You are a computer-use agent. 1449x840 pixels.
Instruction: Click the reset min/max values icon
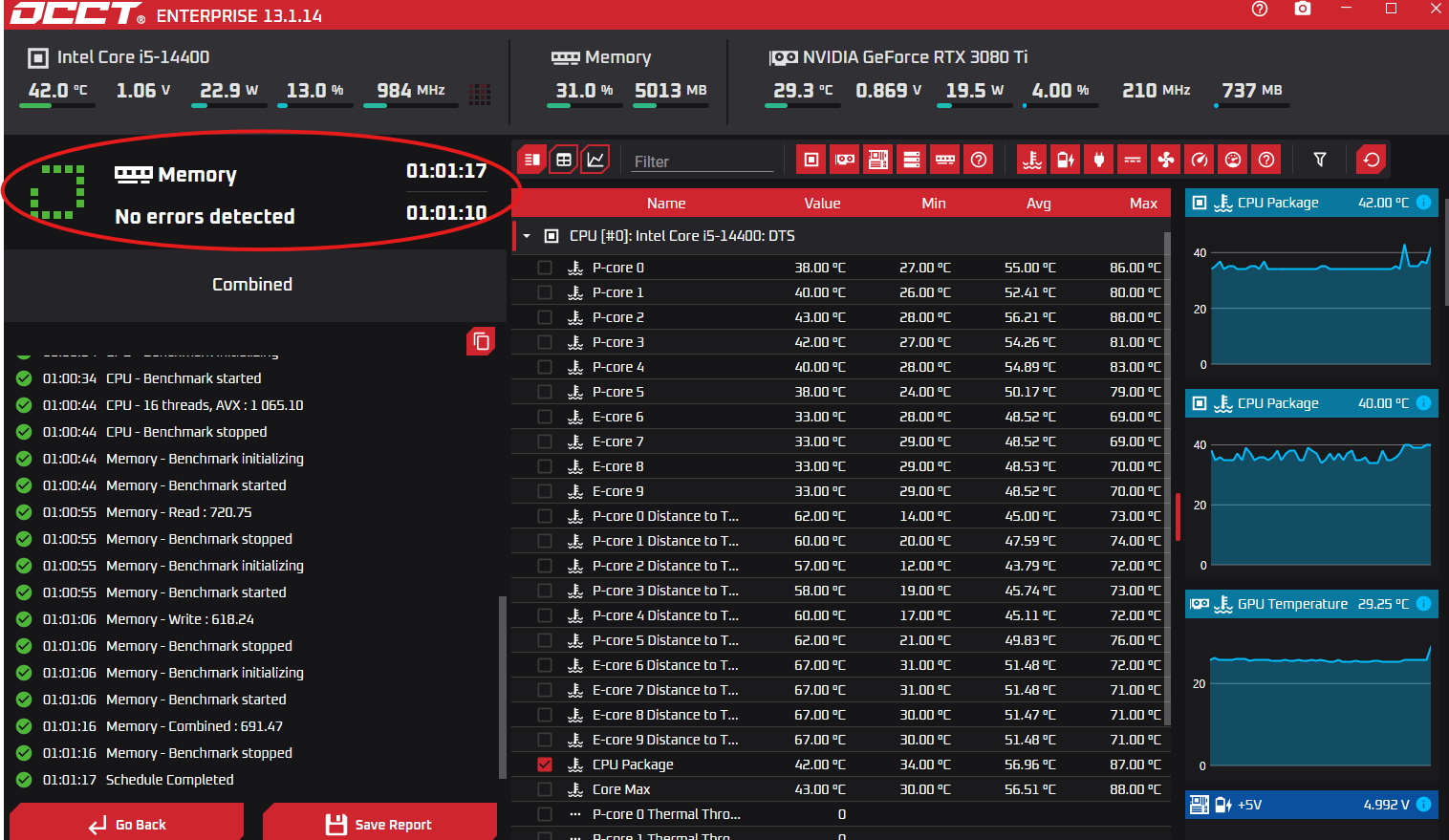click(x=1372, y=160)
